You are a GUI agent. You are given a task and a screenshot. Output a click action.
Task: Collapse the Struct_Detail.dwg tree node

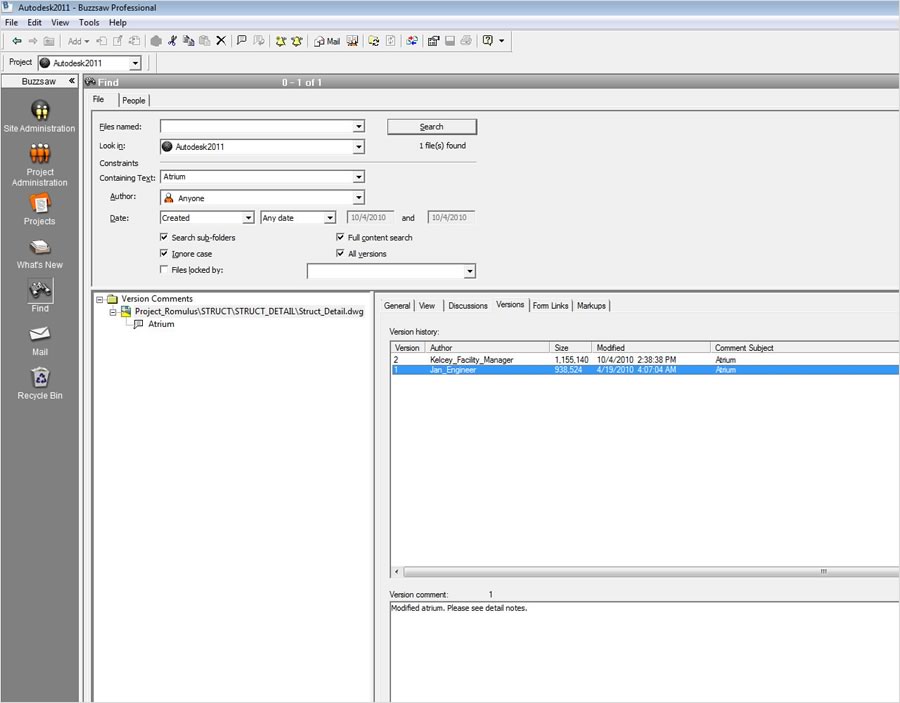113,312
